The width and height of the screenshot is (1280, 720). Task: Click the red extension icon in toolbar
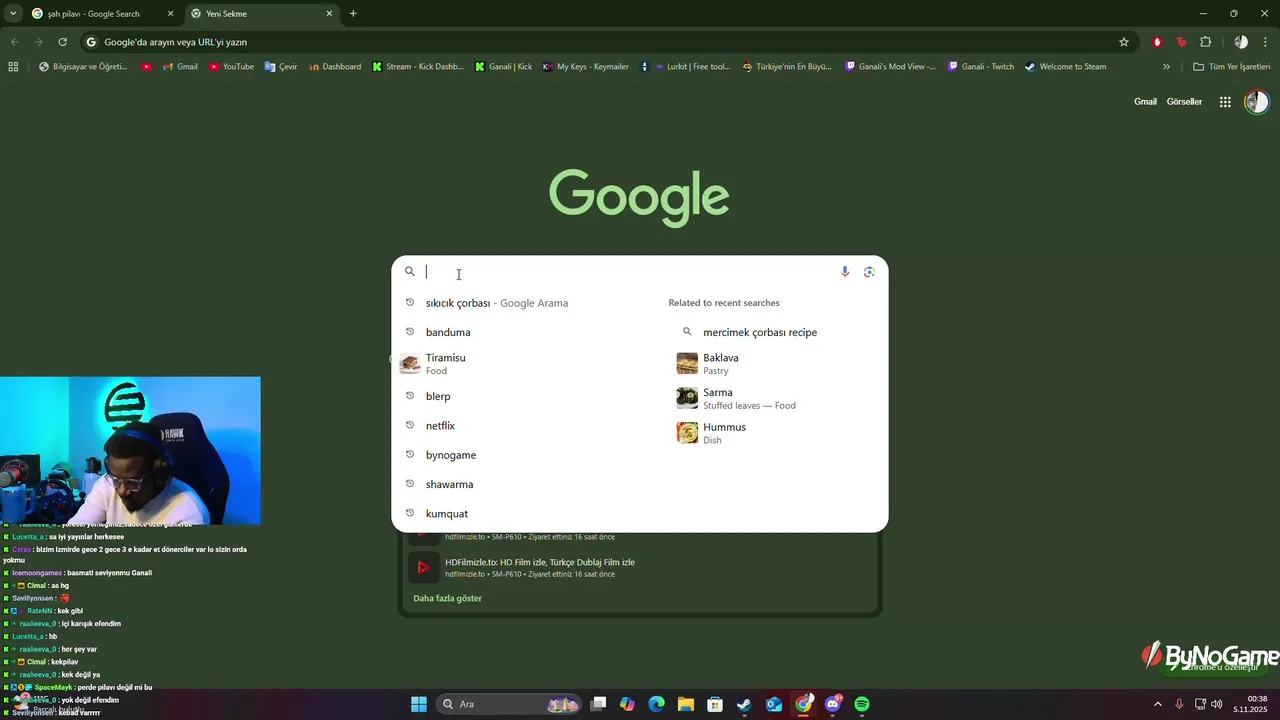tap(1157, 42)
